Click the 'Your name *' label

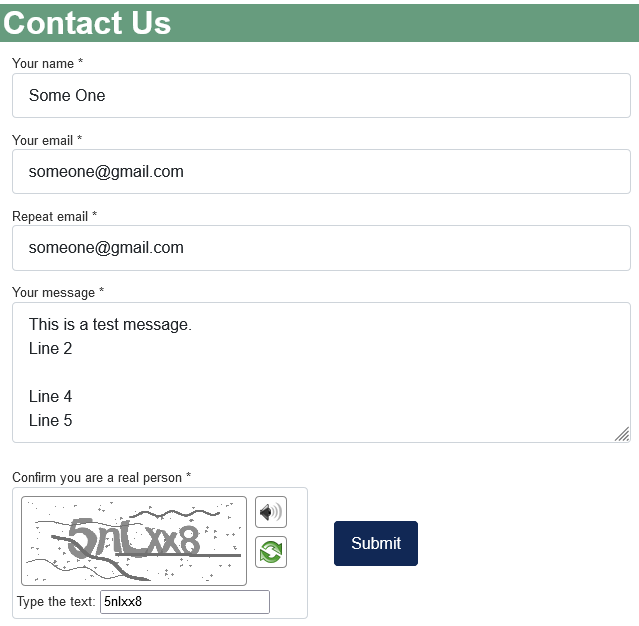[48, 63]
